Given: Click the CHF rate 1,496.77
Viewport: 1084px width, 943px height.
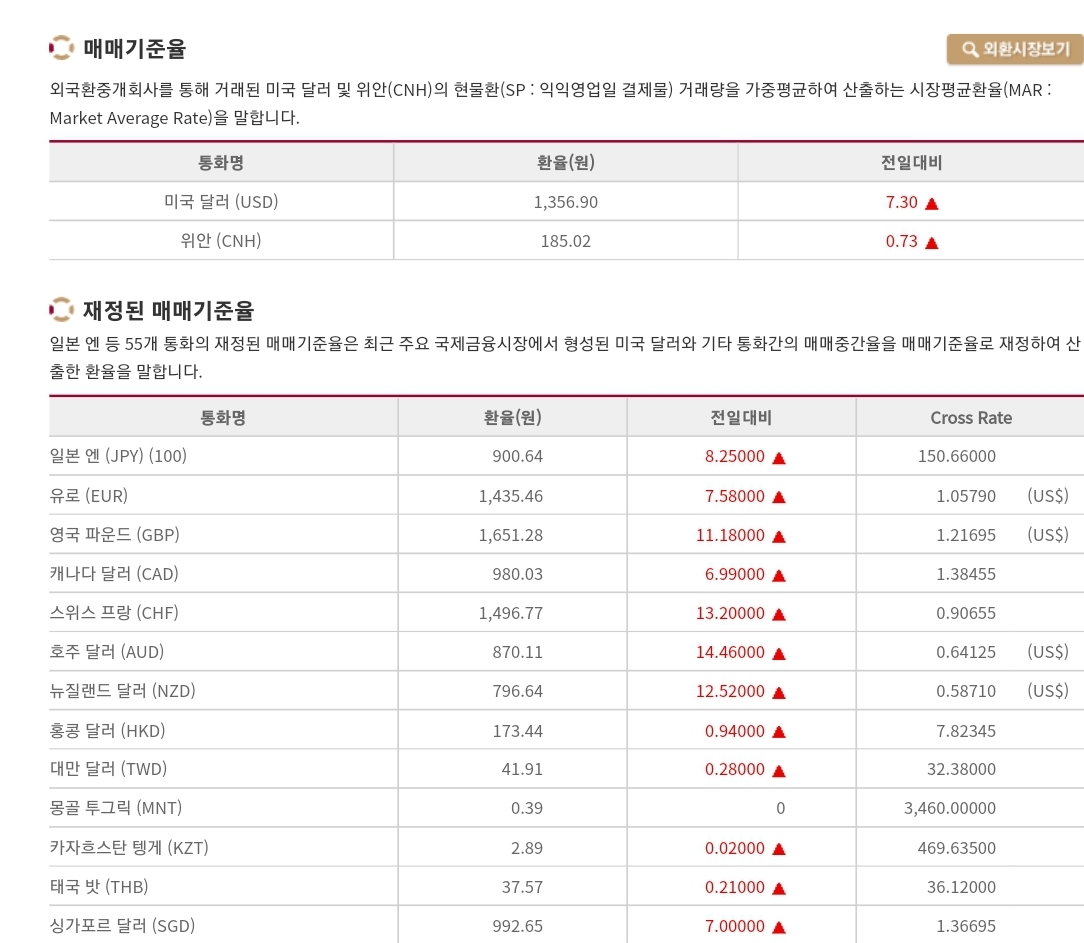Looking at the screenshot, I should pyautogui.click(x=511, y=613).
